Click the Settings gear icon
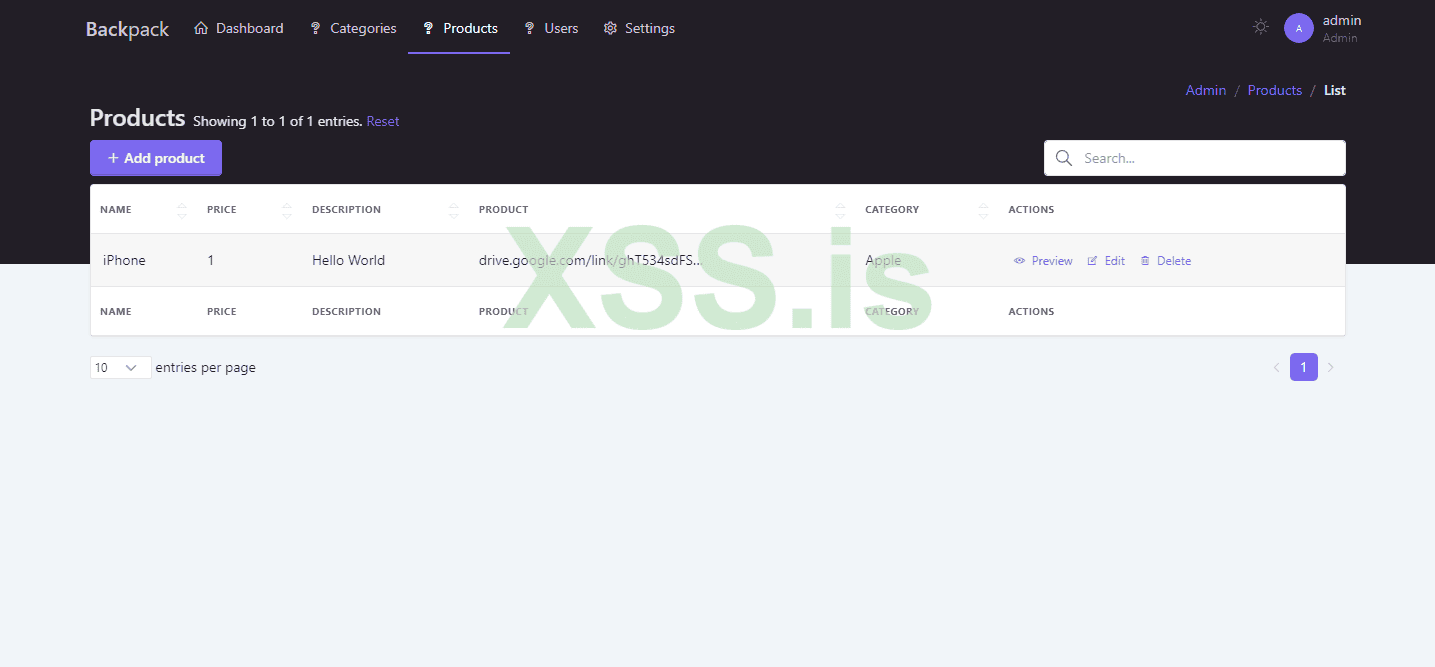The image size is (1435, 667). (610, 28)
